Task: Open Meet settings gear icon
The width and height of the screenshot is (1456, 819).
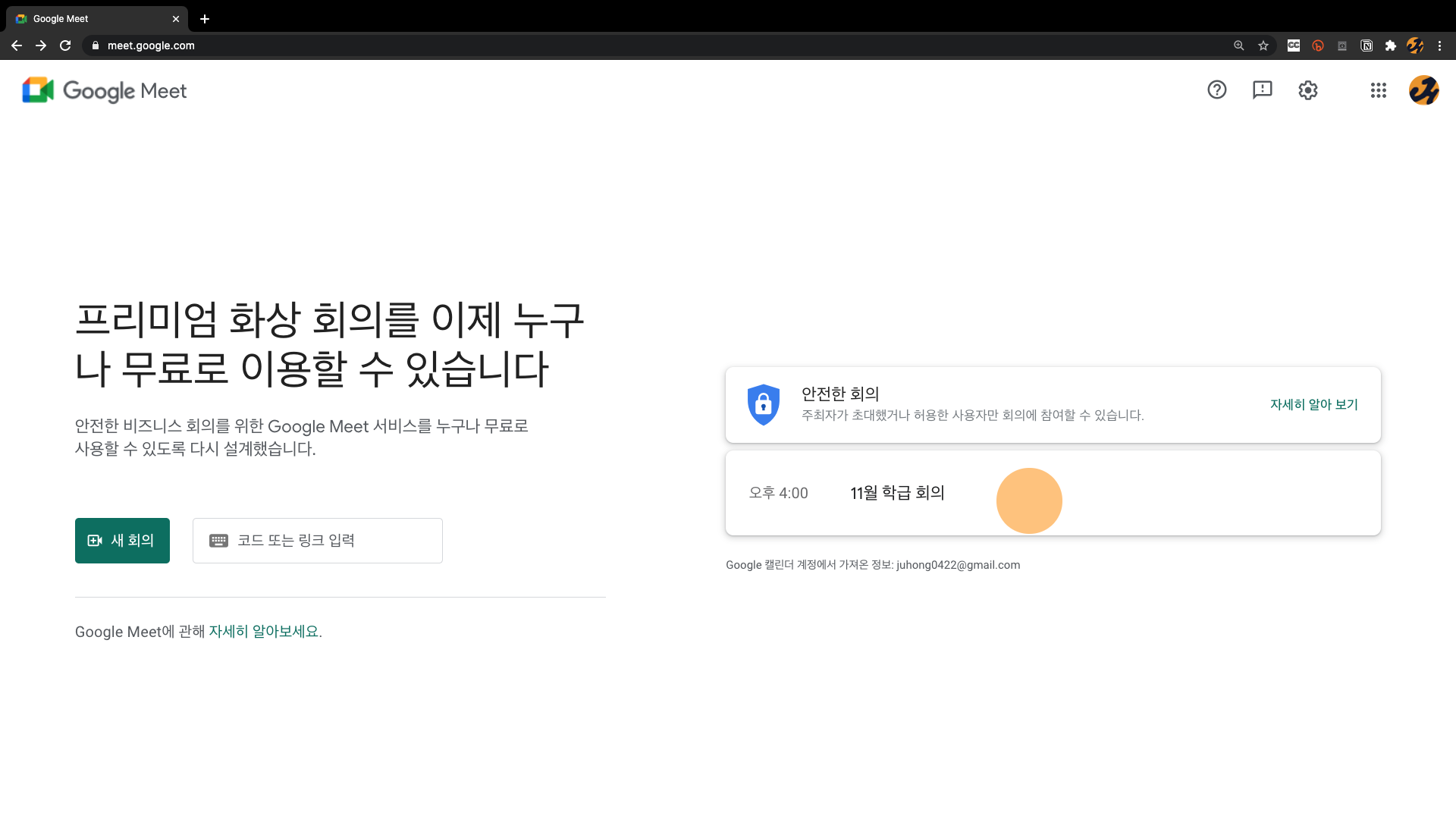Action: pos(1307,90)
